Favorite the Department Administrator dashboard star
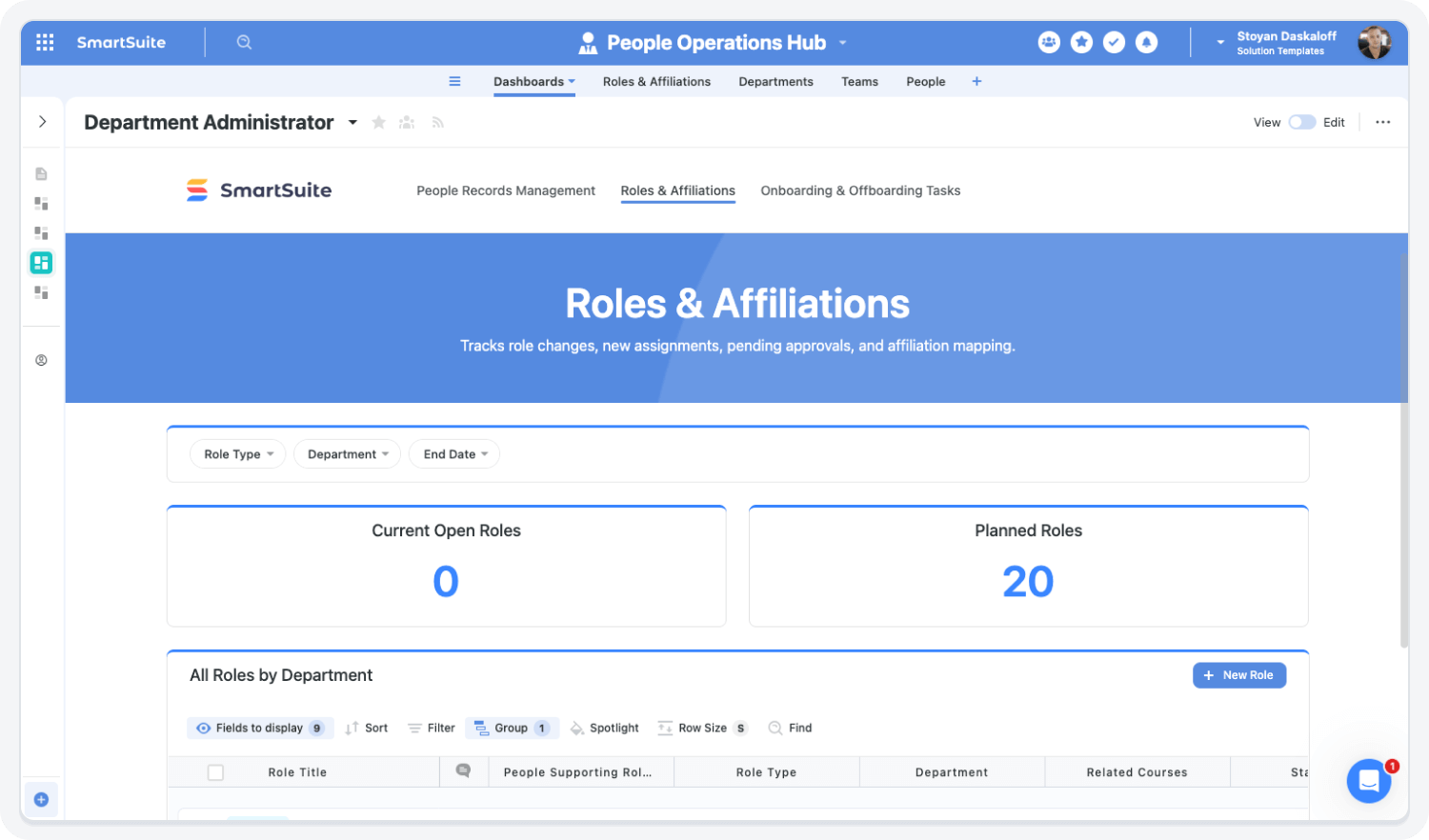This screenshot has height=840, width=1429. tap(378, 122)
